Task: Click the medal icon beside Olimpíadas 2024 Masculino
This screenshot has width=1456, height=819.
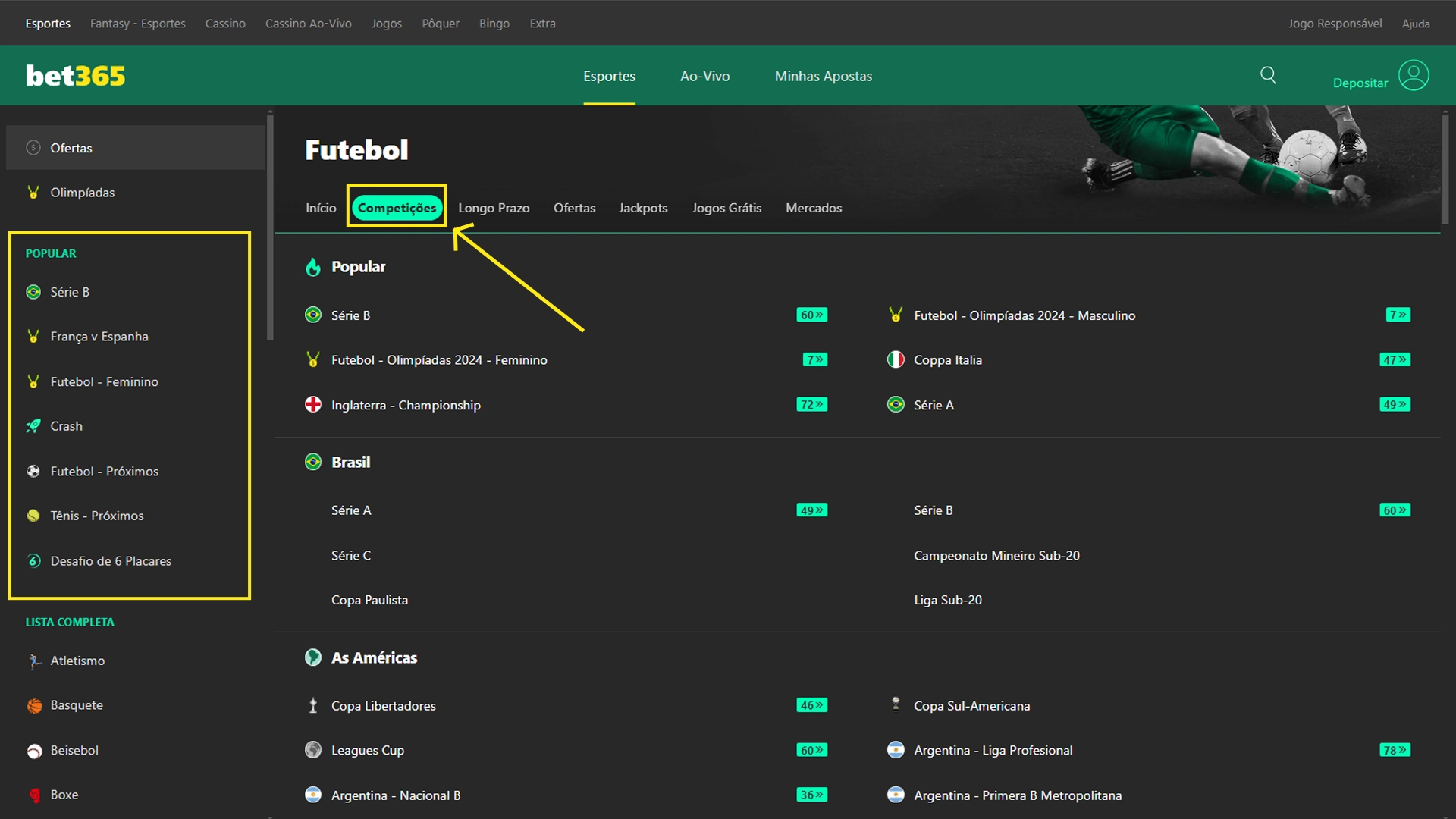Action: click(x=896, y=315)
